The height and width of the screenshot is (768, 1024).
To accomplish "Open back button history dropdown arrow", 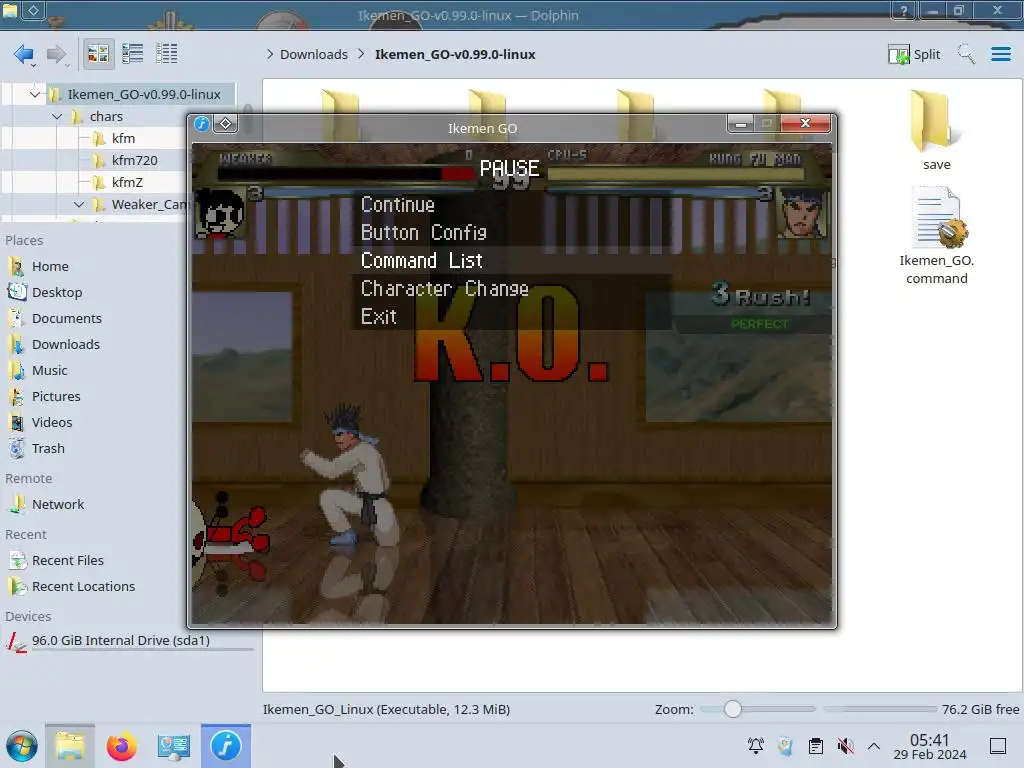I will 34,65.
